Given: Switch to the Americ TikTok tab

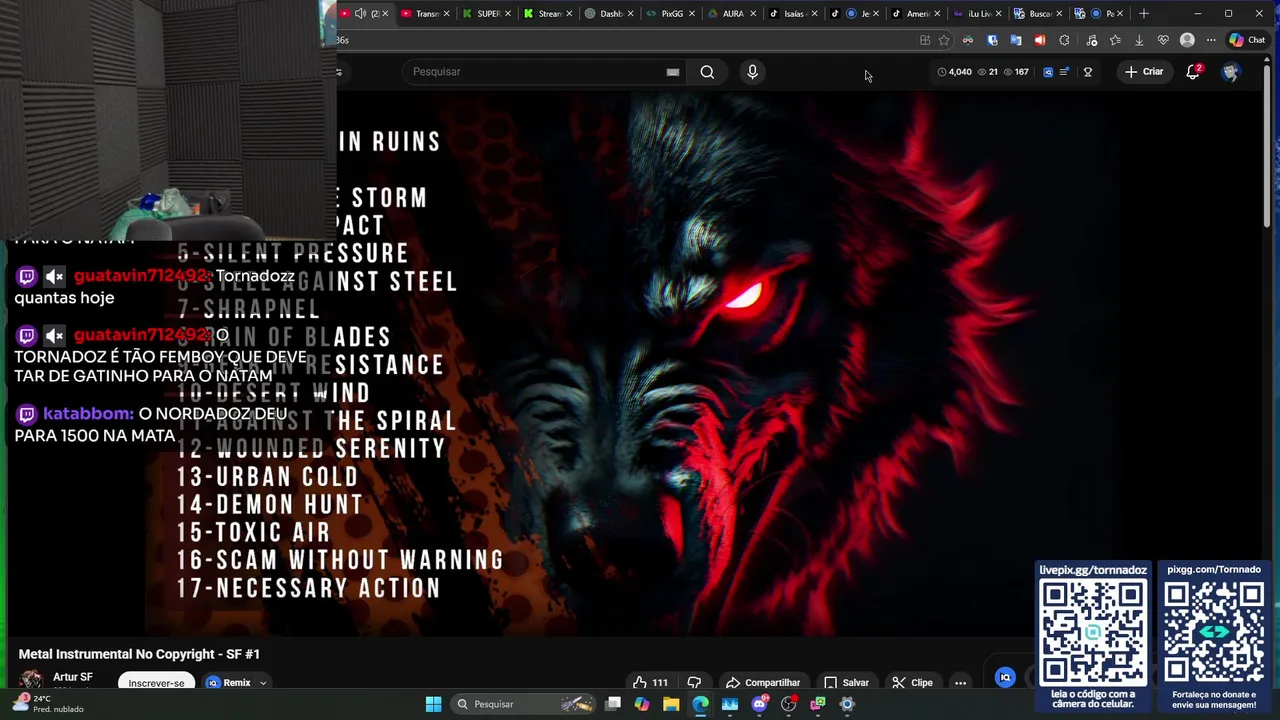Looking at the screenshot, I should pos(917,14).
